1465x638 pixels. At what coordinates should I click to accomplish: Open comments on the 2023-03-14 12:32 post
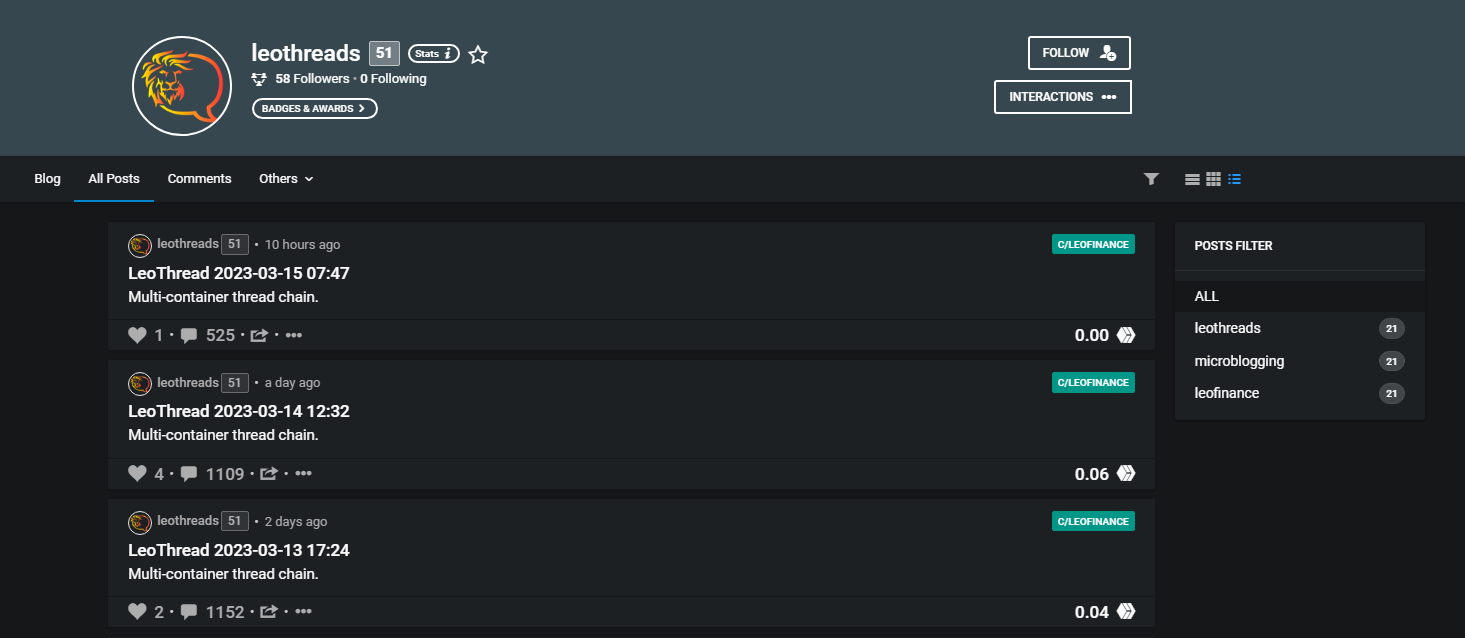tap(189, 474)
